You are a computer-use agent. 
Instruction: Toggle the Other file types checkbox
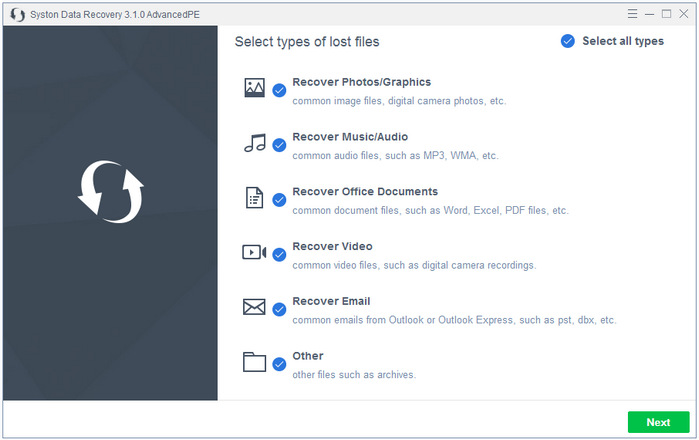(279, 365)
